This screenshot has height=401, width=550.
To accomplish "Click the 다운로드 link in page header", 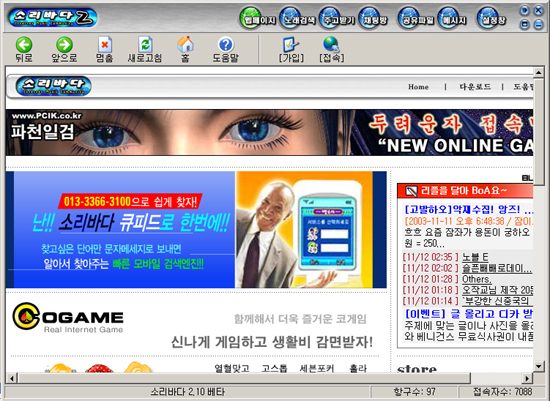I will 475,87.
